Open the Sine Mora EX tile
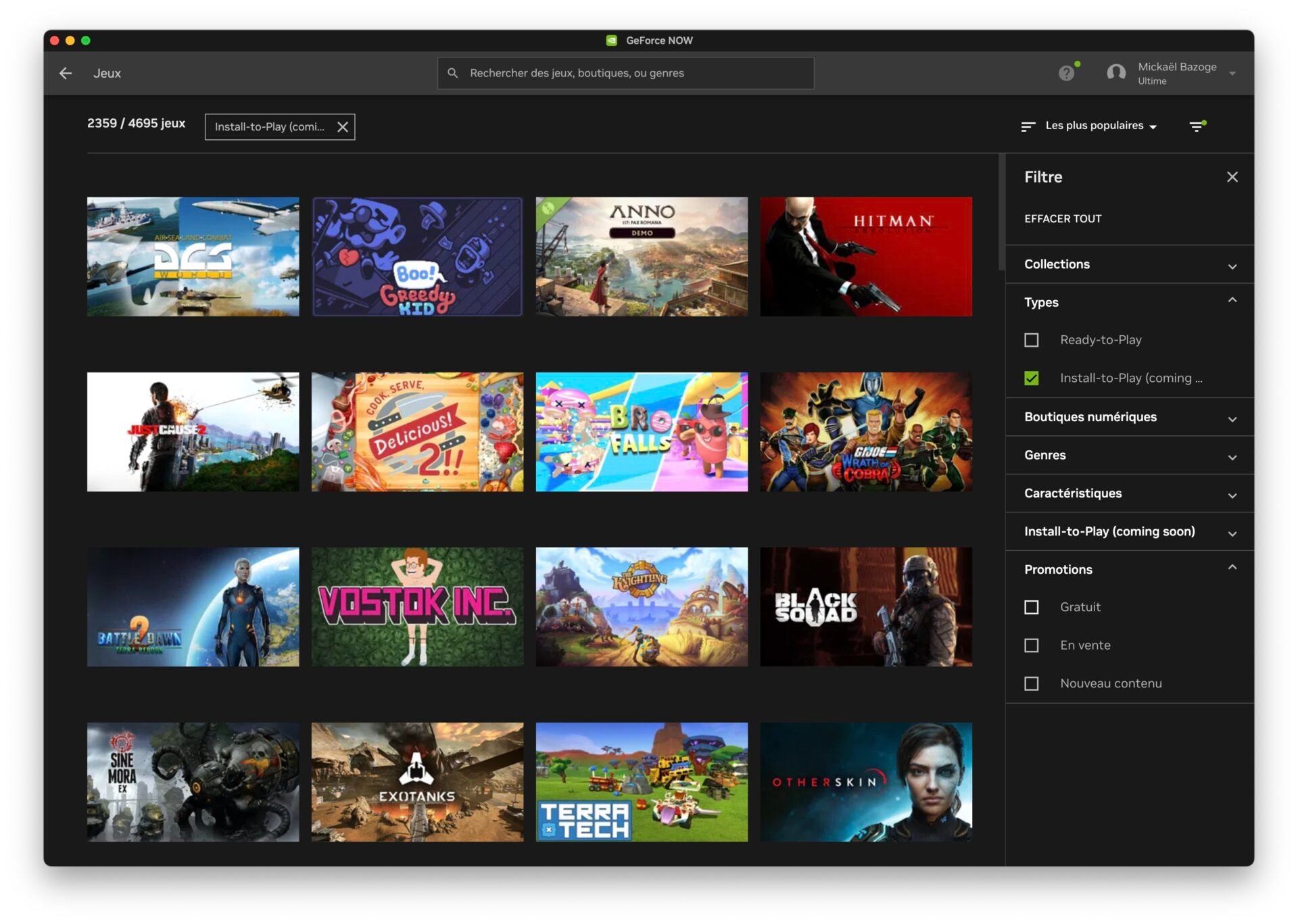 point(193,782)
